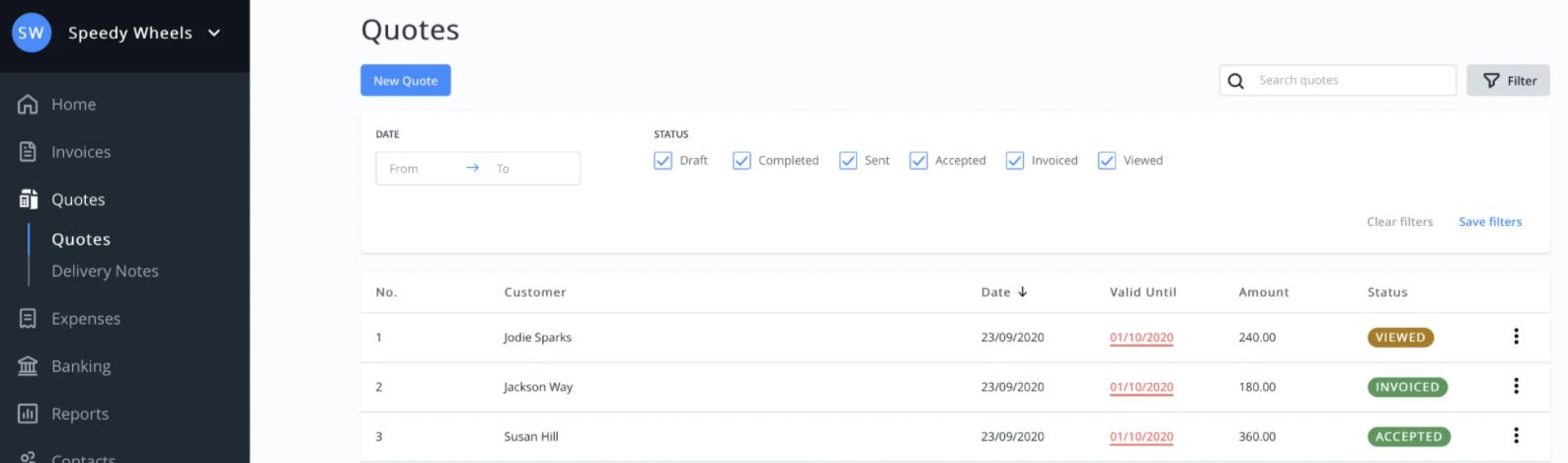Click the Save filters link

click(1490, 222)
